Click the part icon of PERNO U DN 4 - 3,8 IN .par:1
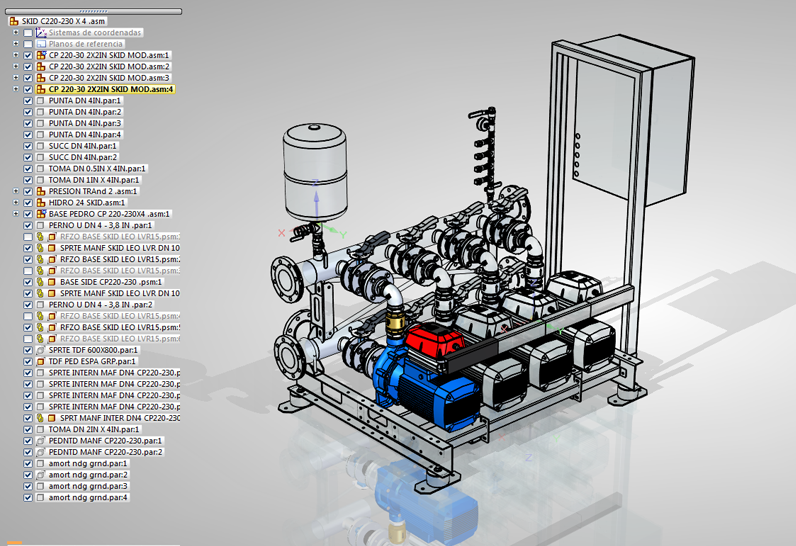The height and width of the screenshot is (546, 796). point(41,225)
